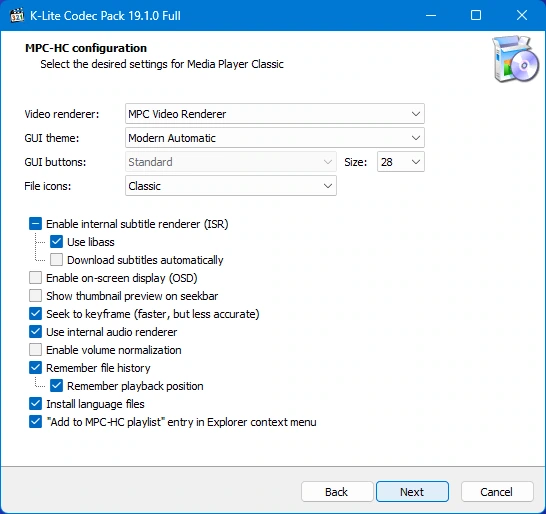
Task: Check Show thumbnail preview on seekbar
Action: tap(36, 296)
